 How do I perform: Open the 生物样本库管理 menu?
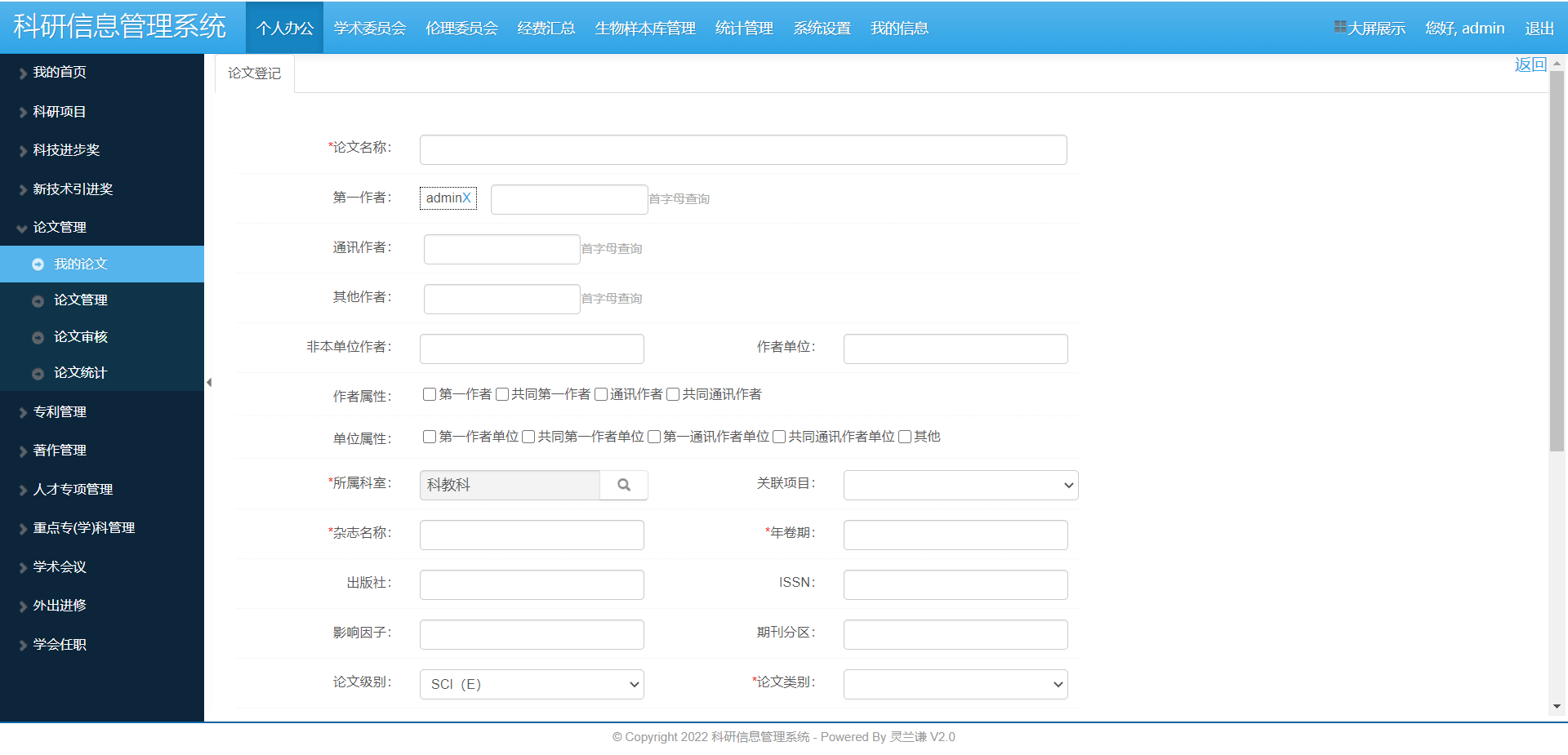645,29
